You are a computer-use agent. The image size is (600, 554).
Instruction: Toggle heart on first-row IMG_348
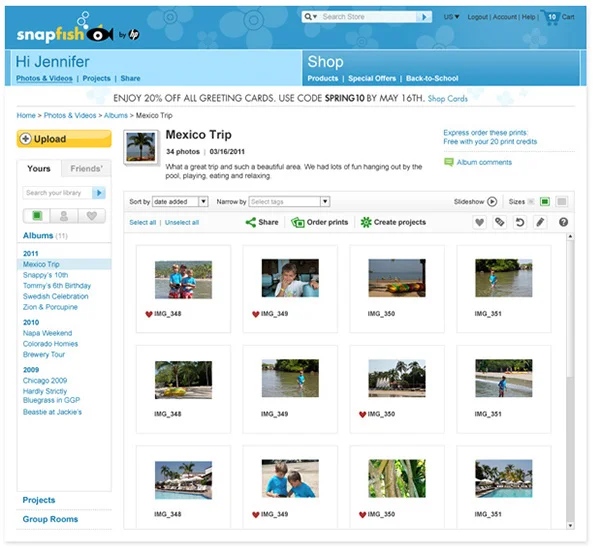(149, 314)
